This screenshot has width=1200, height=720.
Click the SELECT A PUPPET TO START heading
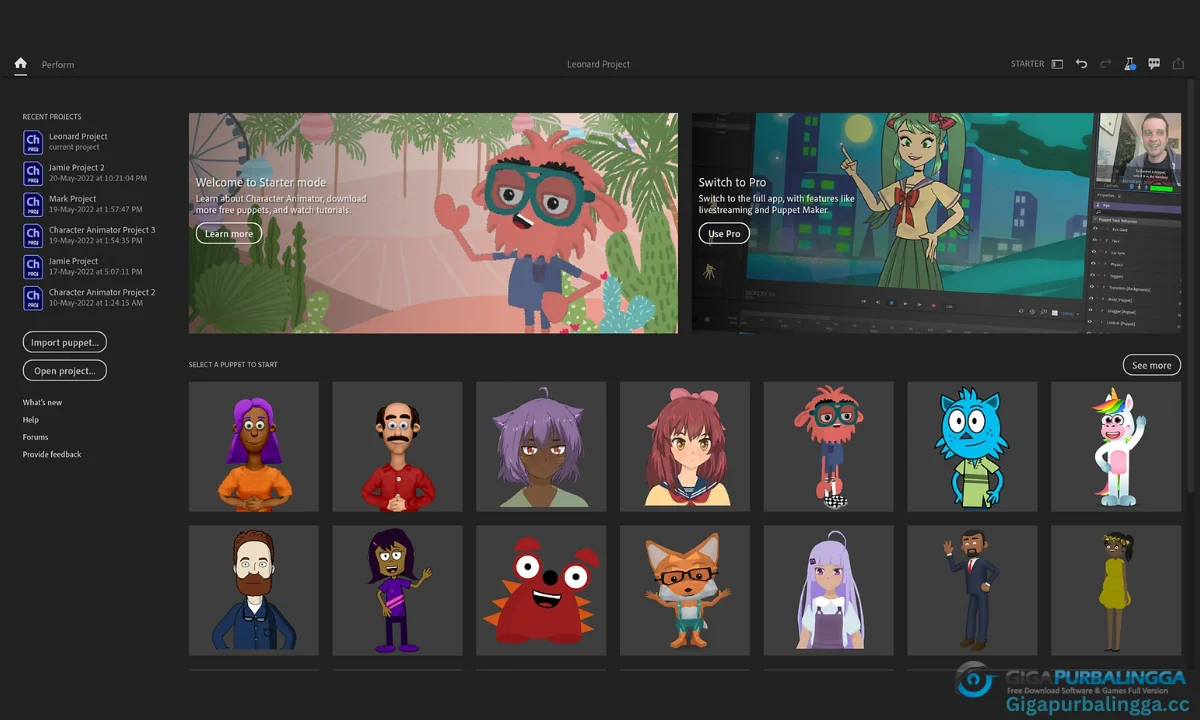233,365
